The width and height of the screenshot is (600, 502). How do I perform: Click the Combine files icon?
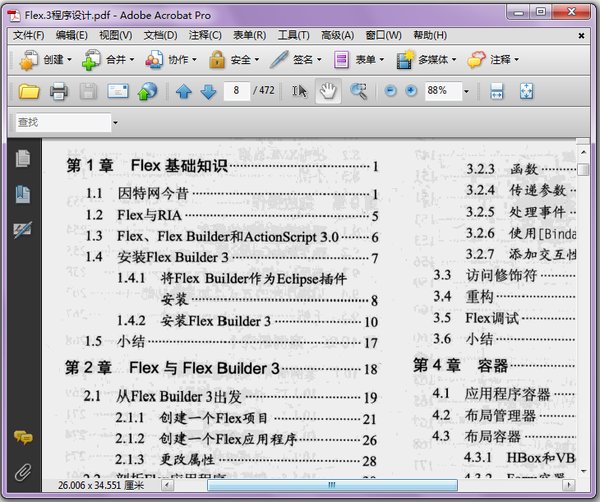(91, 60)
